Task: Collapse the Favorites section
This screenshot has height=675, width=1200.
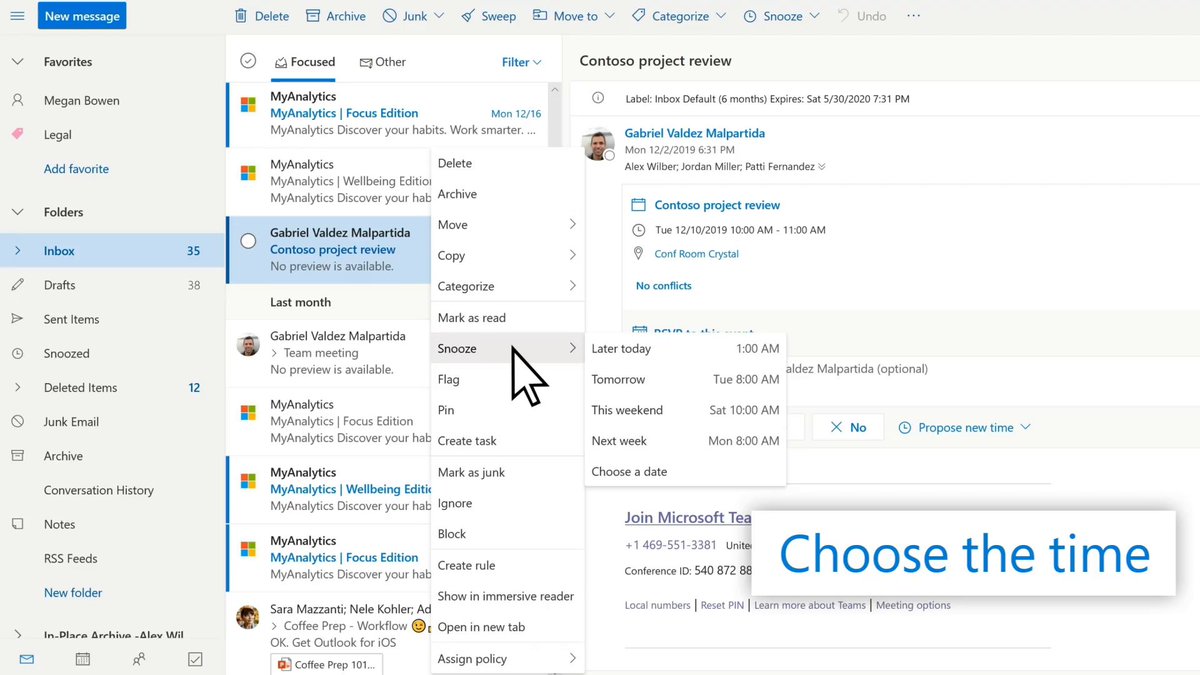Action: coord(17,62)
